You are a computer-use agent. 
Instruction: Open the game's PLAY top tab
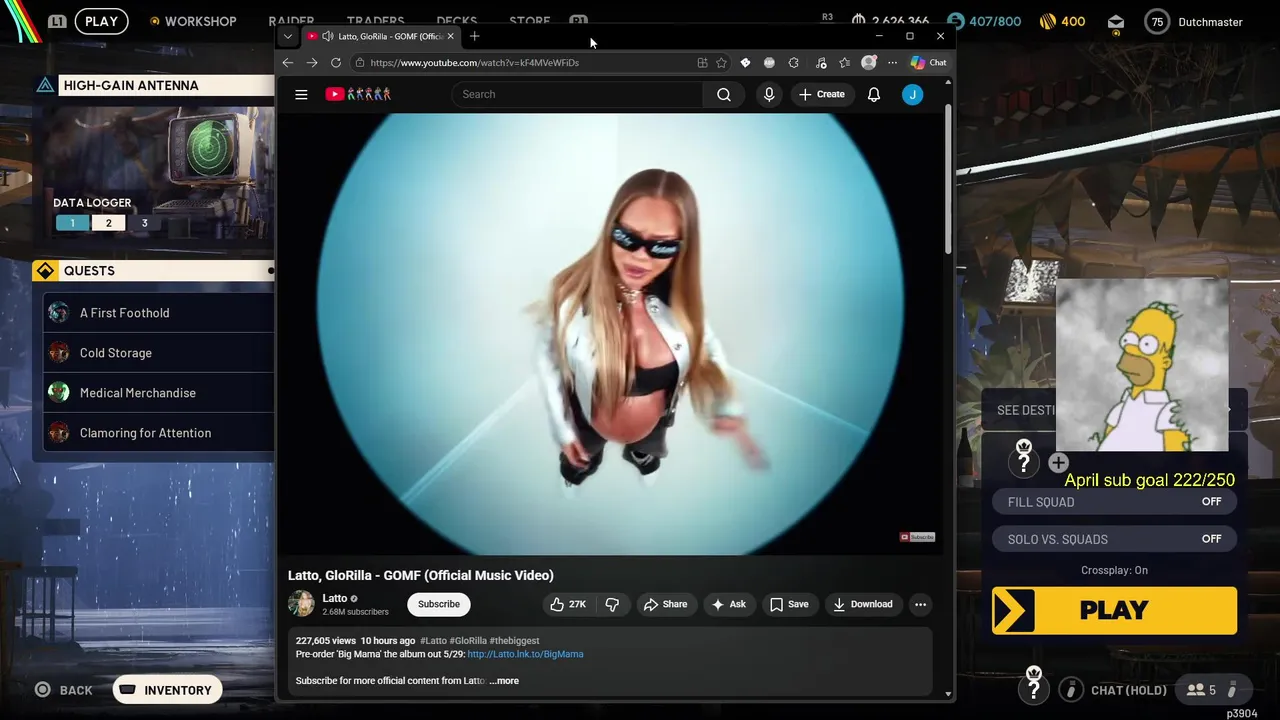point(101,21)
